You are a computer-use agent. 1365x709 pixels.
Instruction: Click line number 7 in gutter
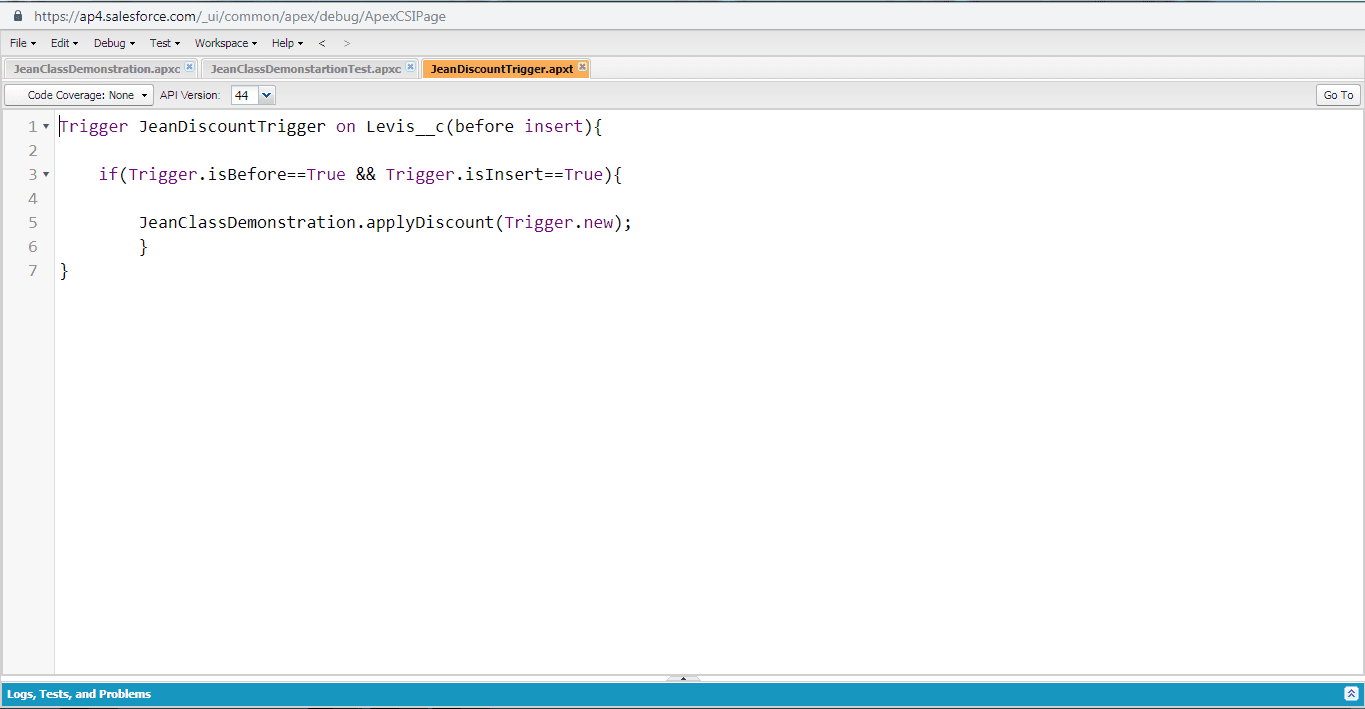[33, 270]
